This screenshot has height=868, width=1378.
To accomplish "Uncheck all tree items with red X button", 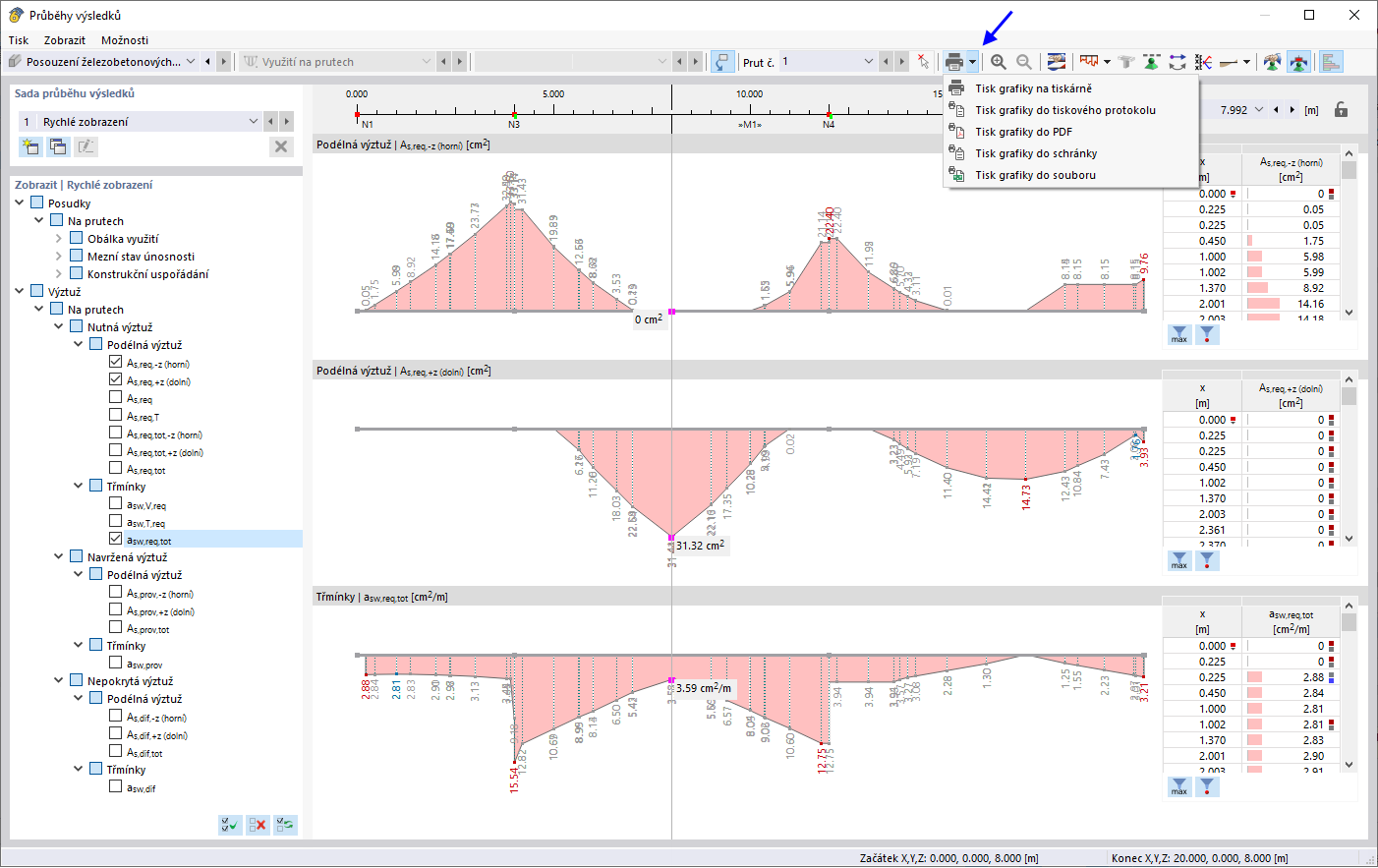I will pos(258,825).
